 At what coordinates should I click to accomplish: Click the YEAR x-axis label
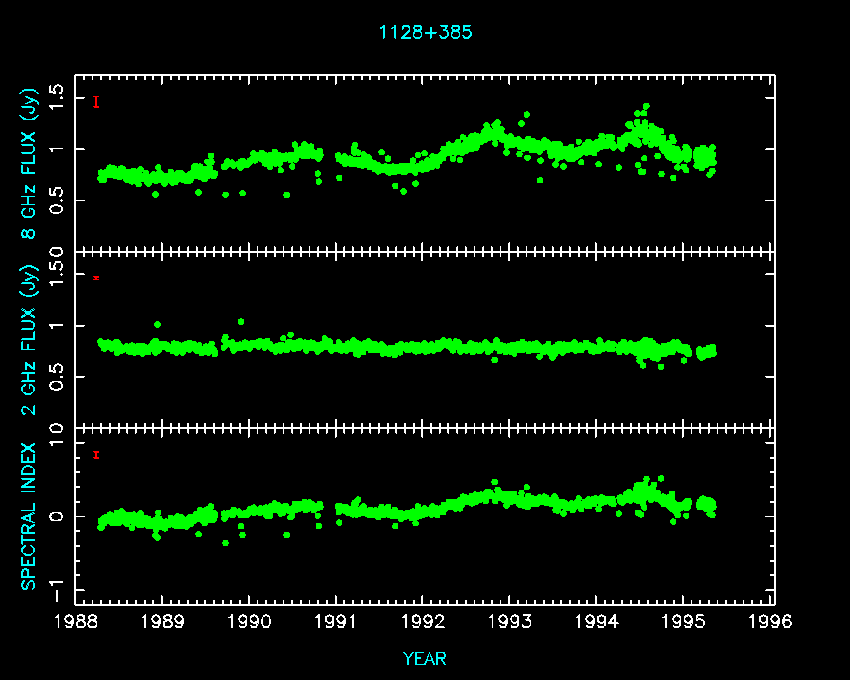tap(425, 659)
